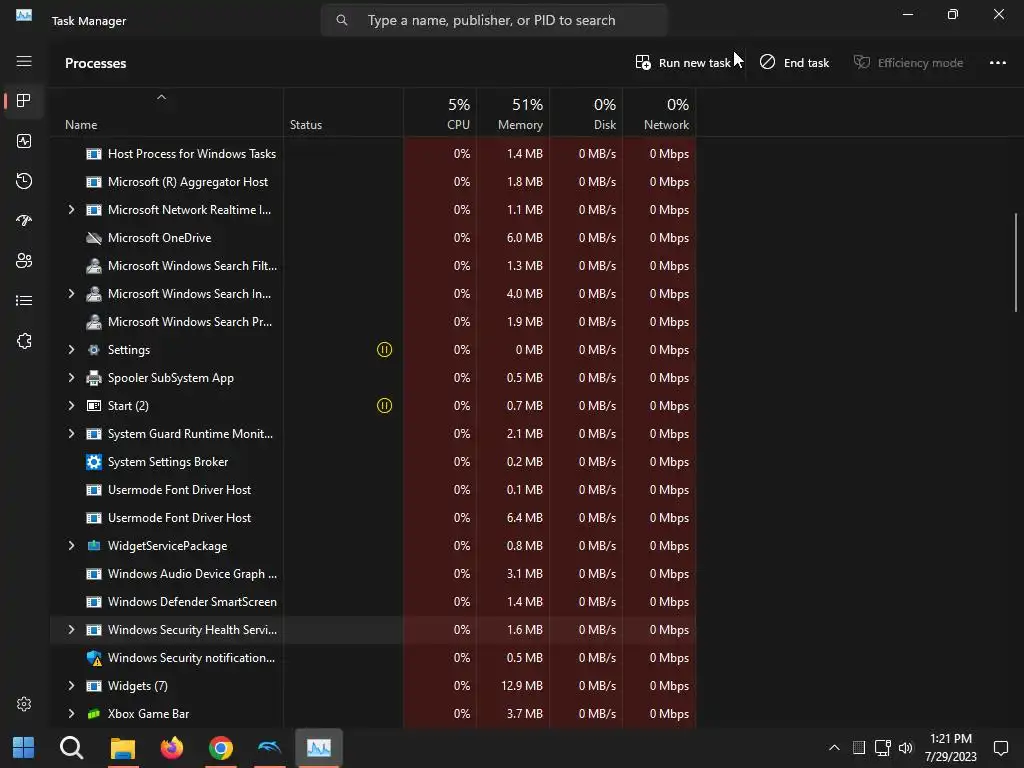Click the End task button
Viewport: 1024px width, 768px height.
(794, 63)
